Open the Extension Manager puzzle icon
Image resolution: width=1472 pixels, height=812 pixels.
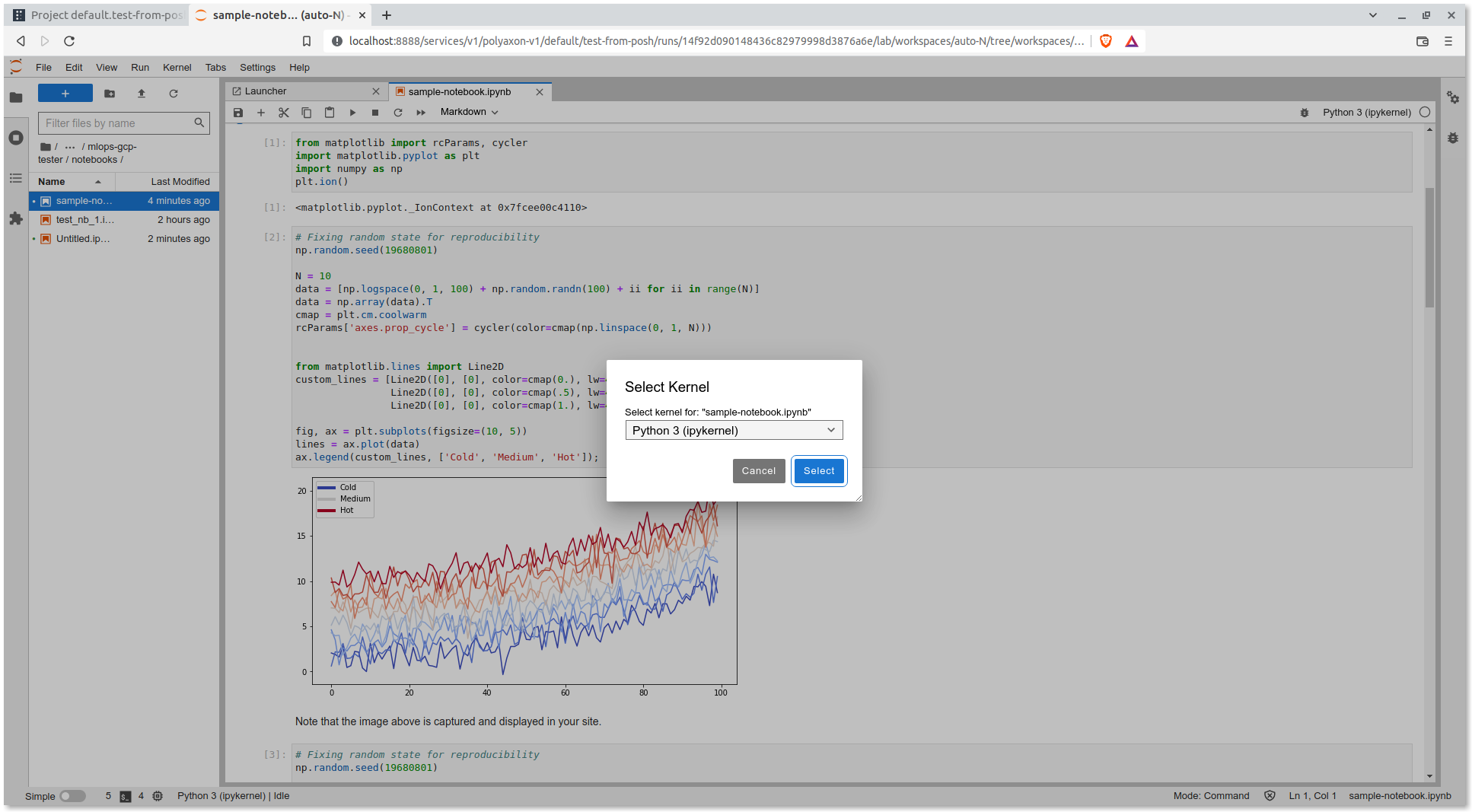pyautogui.click(x=16, y=218)
